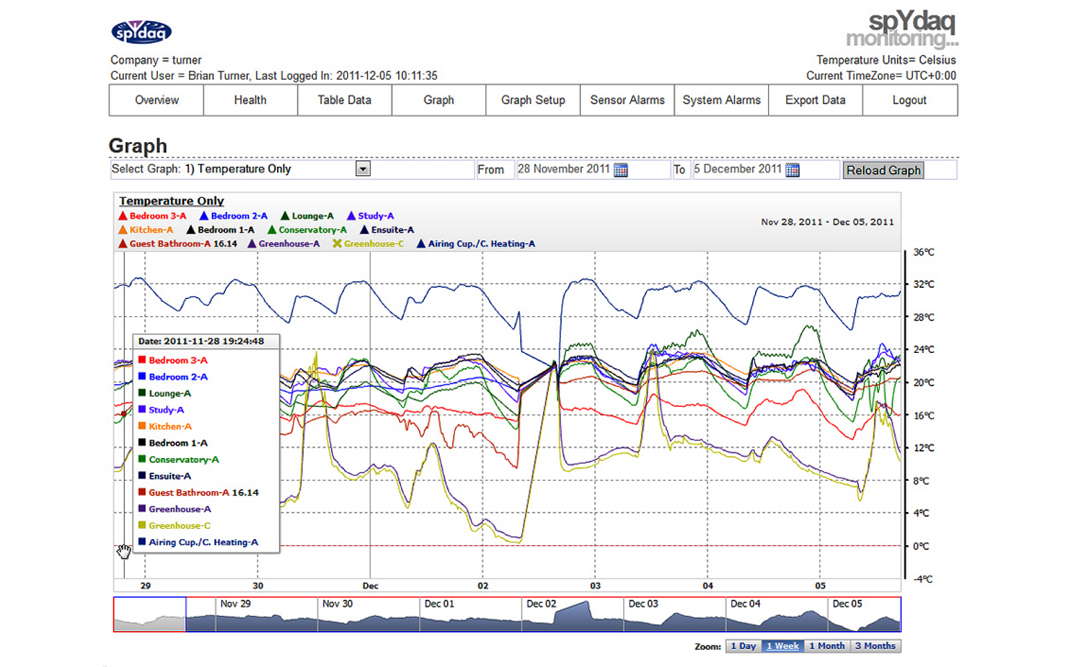Image resolution: width=1068 pixels, height=667 pixels.
Task: Click the Greenhouse-C yellow X legend marker
Action: [337, 244]
